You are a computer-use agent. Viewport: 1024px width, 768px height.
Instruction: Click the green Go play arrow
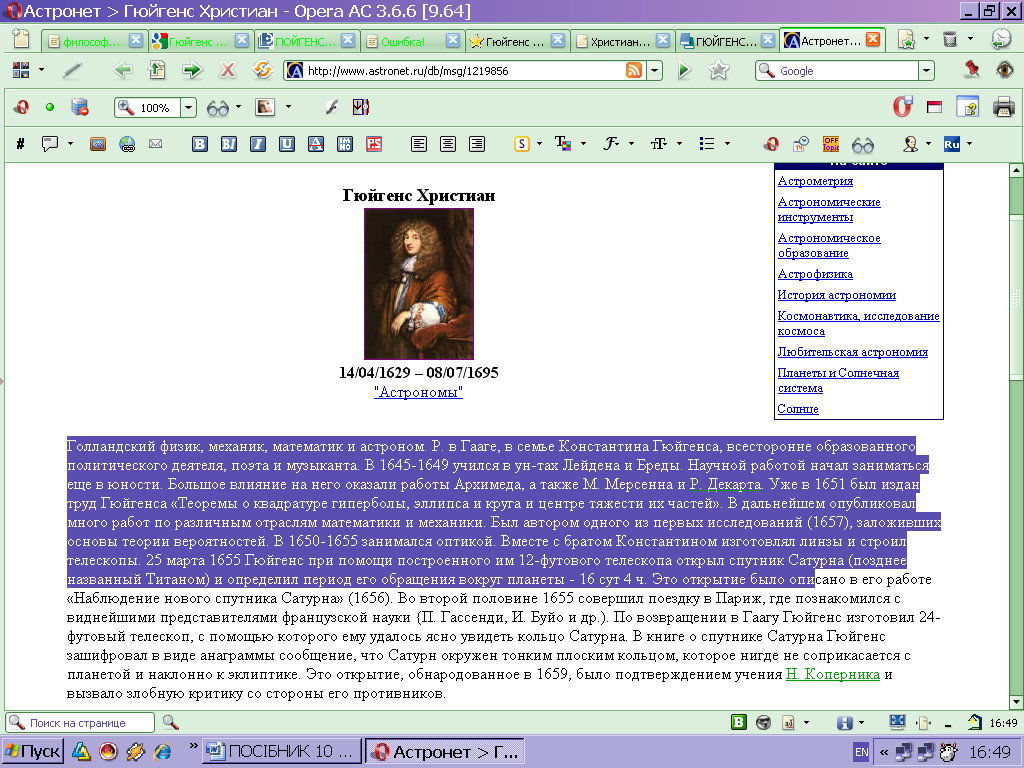point(684,70)
